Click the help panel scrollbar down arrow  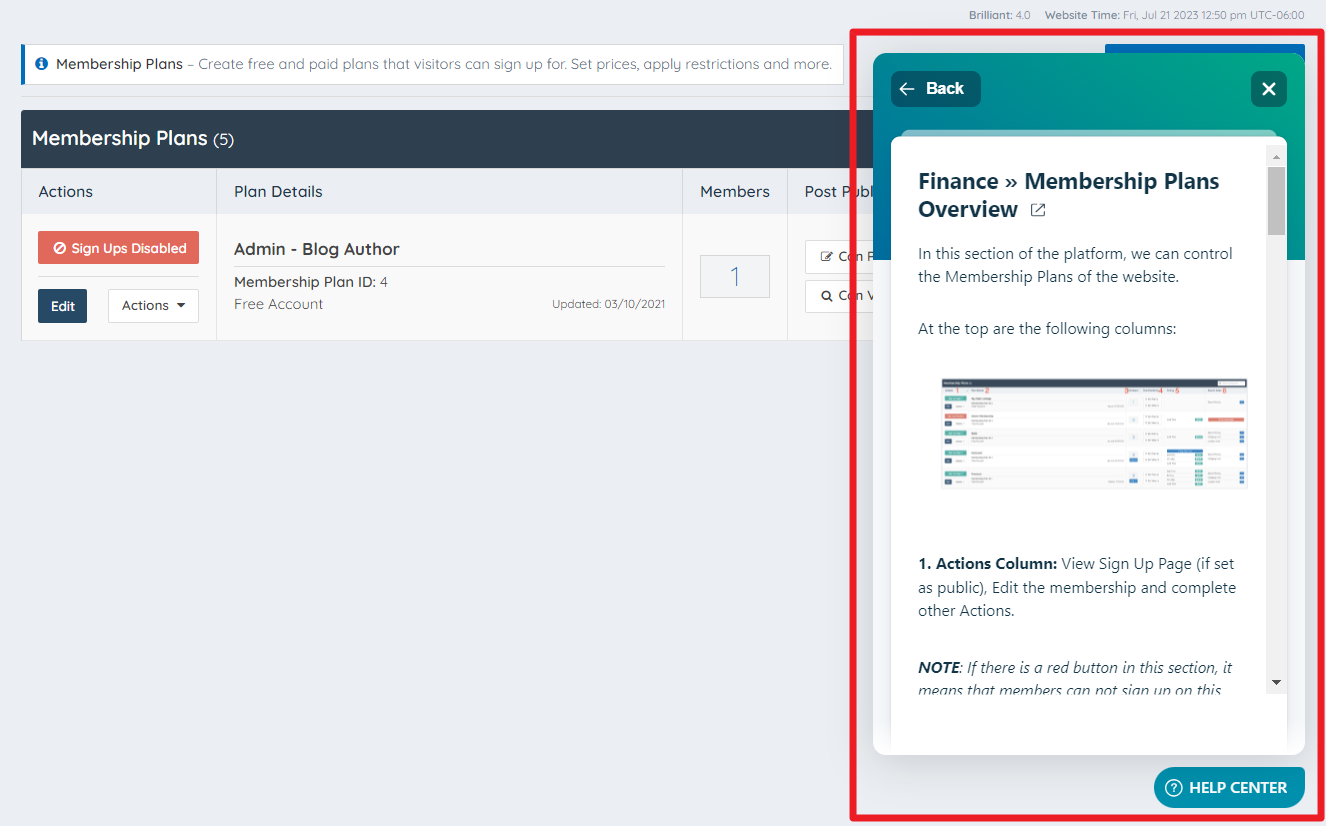(x=1277, y=682)
